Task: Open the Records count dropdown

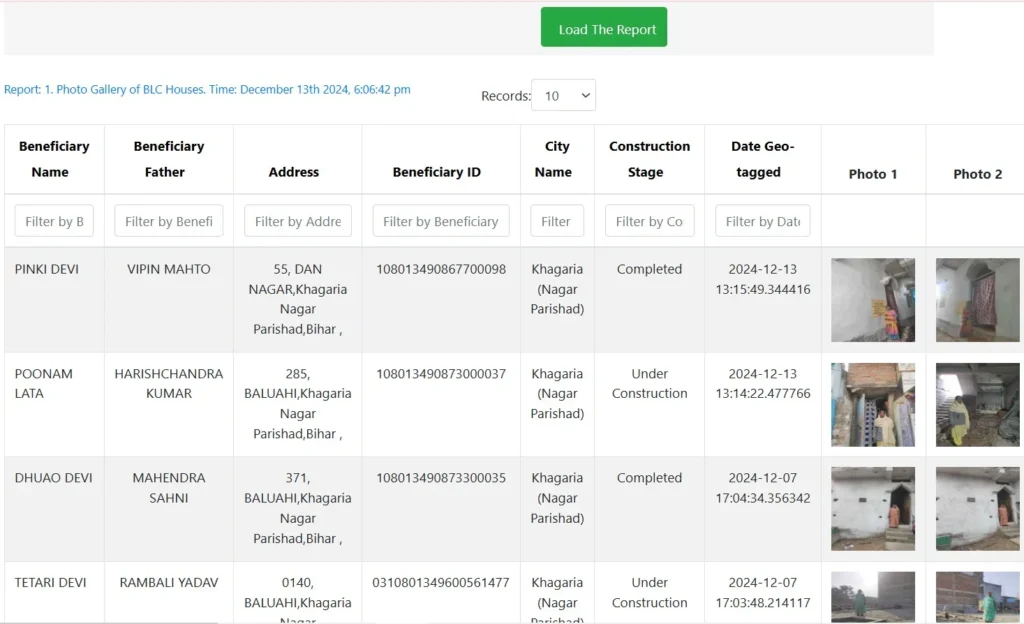Action: click(563, 96)
